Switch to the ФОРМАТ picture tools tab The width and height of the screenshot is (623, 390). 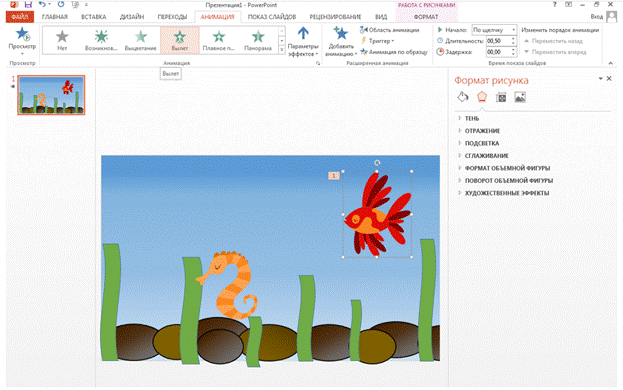point(426,17)
